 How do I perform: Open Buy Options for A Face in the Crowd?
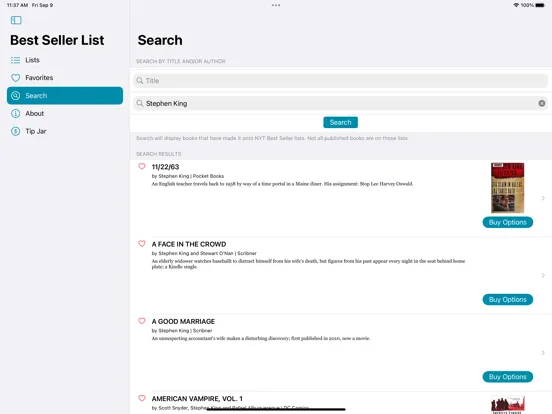(508, 300)
